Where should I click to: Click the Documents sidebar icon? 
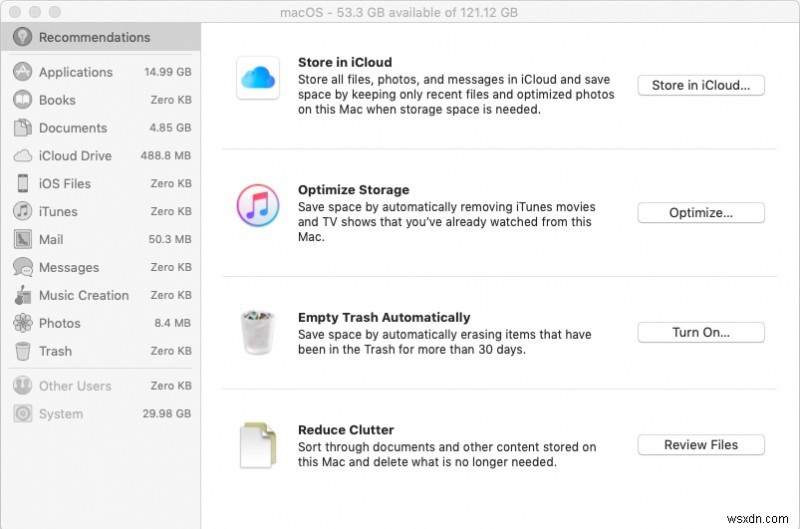pos(22,128)
